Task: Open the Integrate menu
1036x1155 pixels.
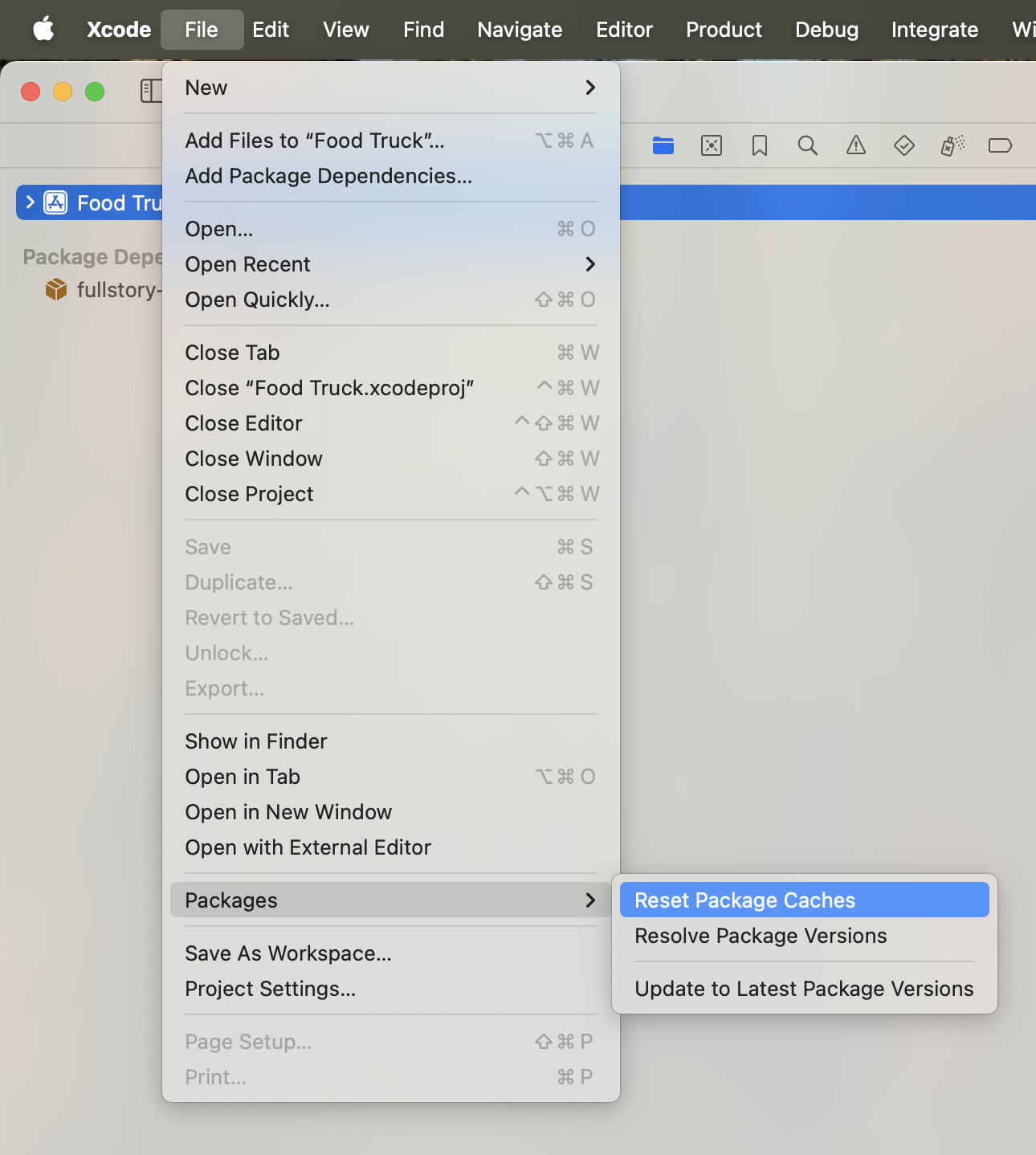Action: tap(935, 30)
